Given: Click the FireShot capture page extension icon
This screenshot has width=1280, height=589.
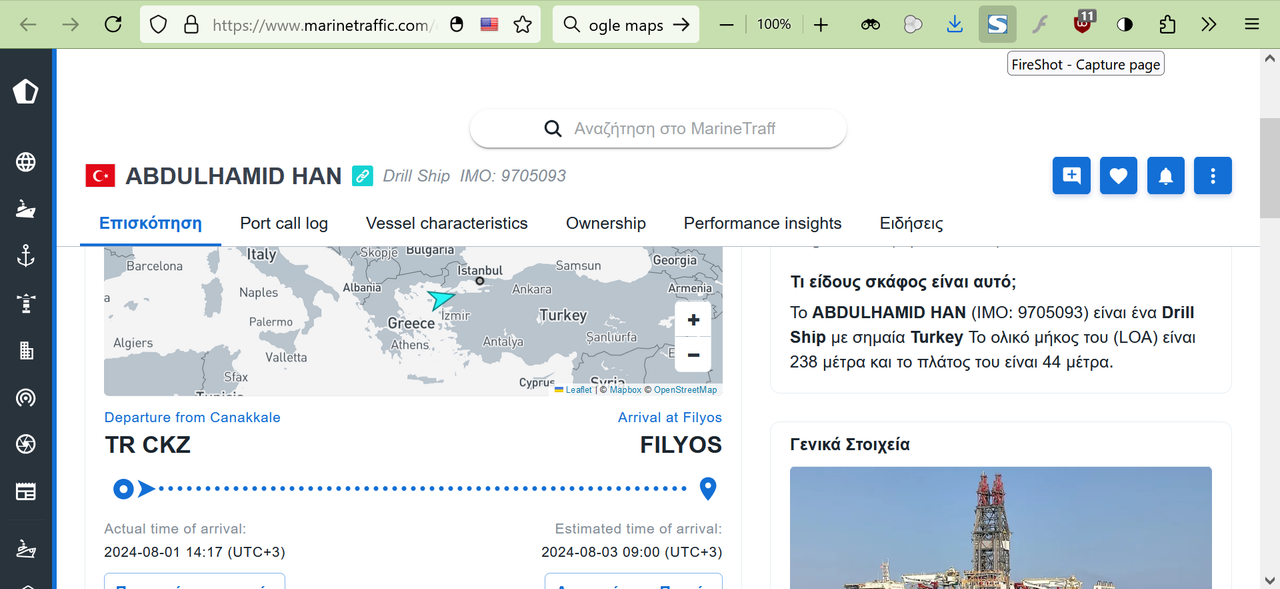Looking at the screenshot, I should [997, 24].
